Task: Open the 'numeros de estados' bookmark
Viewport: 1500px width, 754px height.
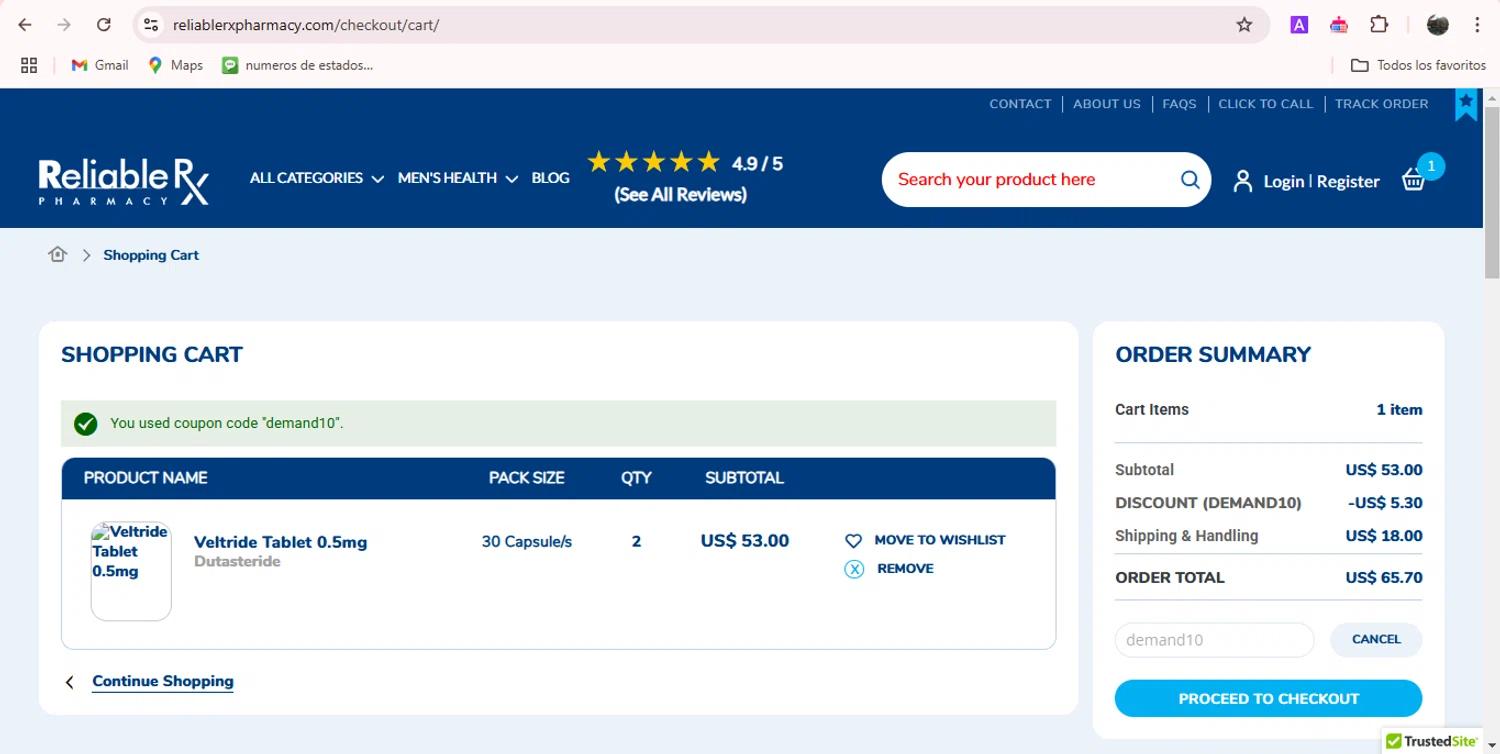Action: tap(298, 65)
